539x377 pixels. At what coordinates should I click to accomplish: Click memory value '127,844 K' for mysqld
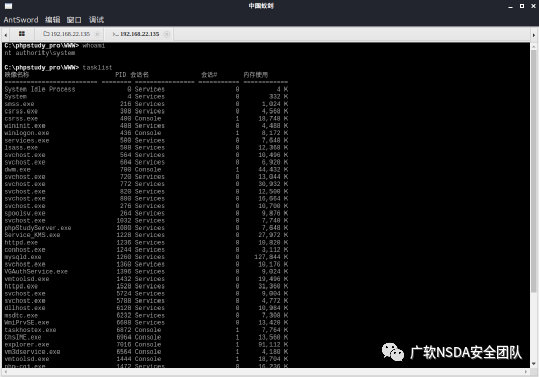[271, 257]
